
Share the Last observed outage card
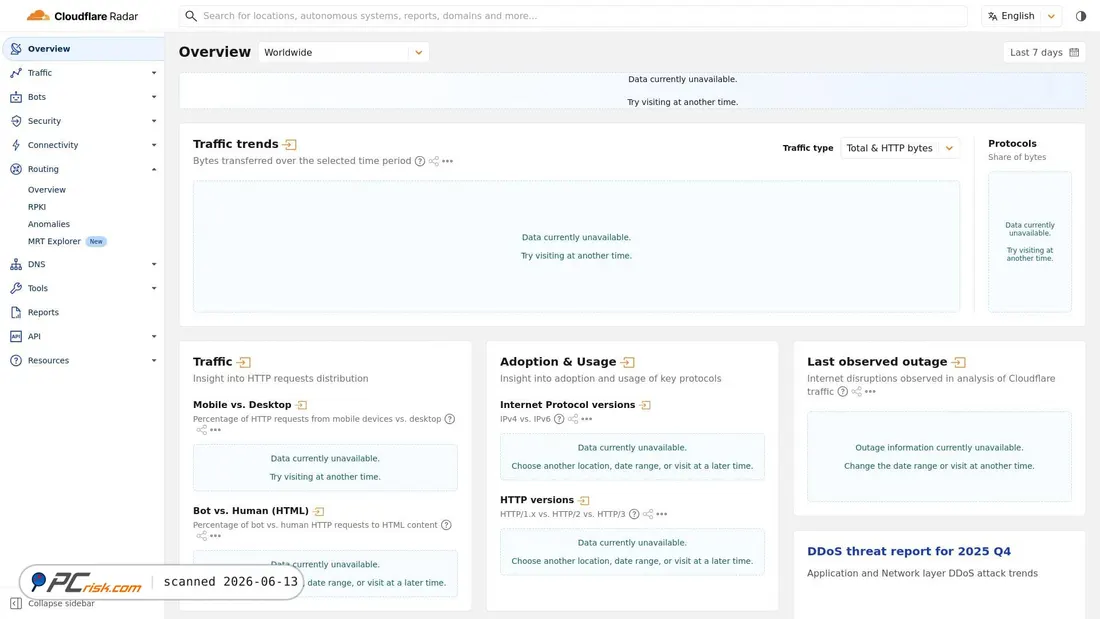[857, 392]
